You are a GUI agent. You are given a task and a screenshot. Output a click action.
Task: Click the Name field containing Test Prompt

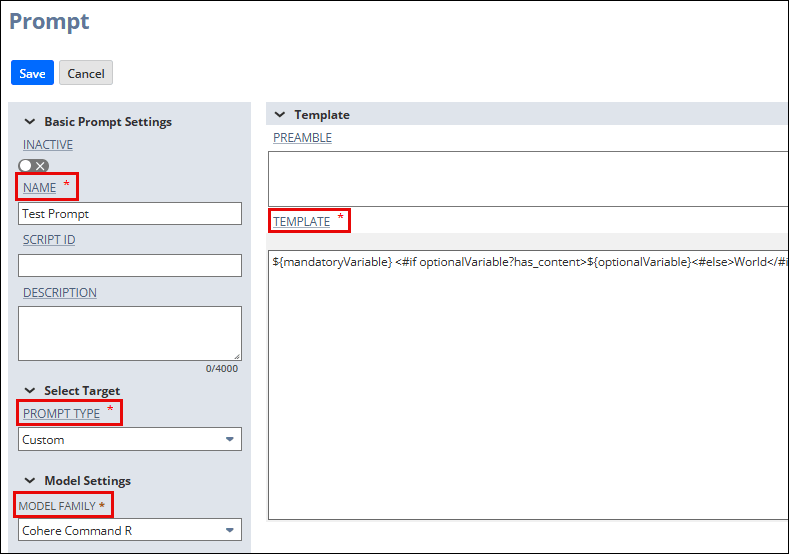(130, 214)
